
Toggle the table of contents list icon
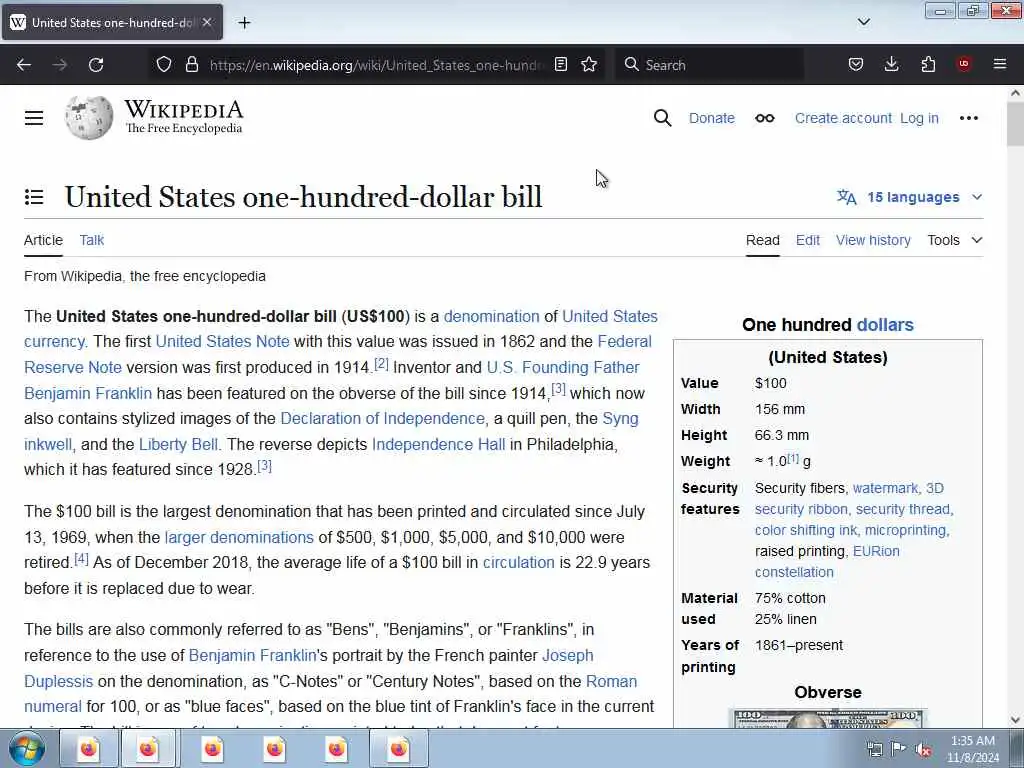34,197
